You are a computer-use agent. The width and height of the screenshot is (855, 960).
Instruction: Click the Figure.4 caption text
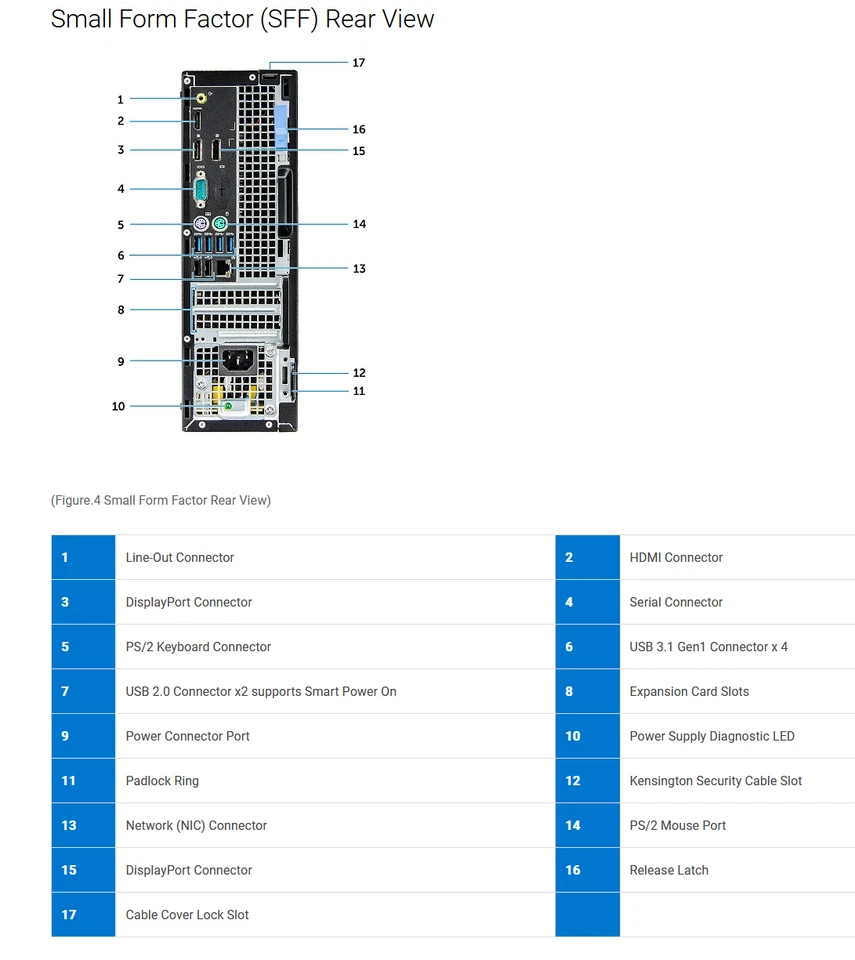pyautogui.click(x=160, y=500)
